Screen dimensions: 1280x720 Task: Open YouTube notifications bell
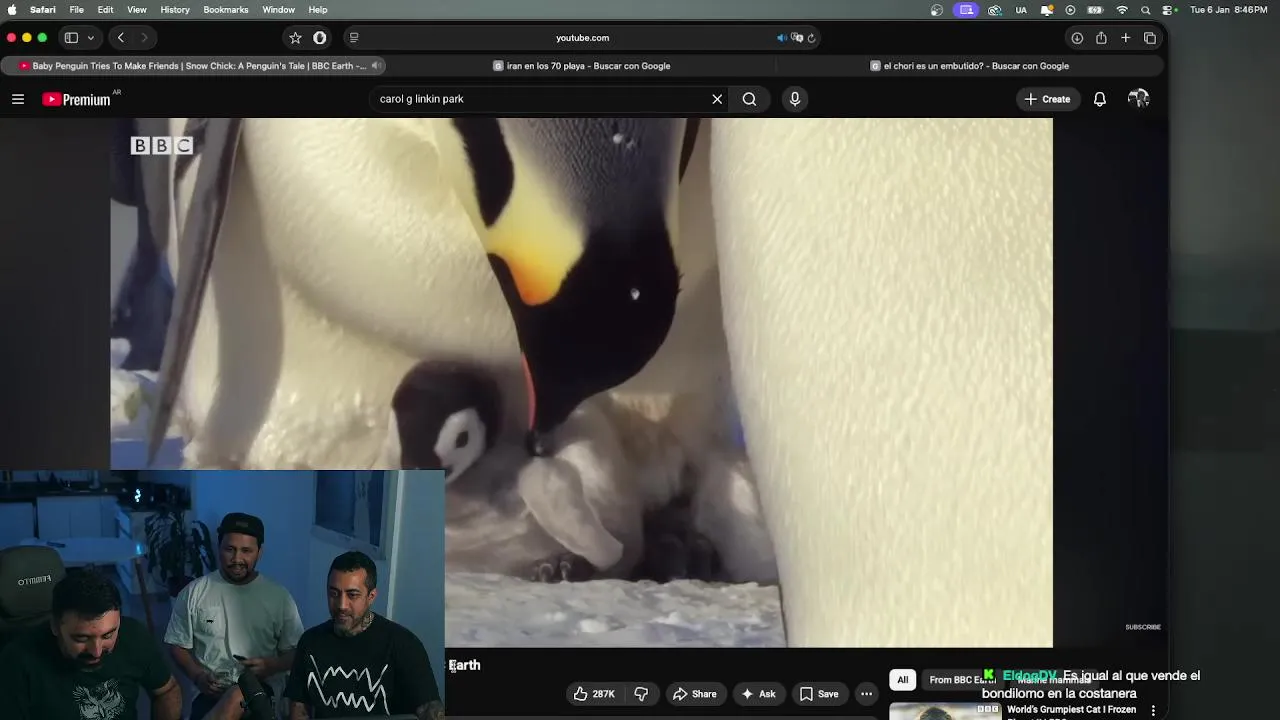1100,99
